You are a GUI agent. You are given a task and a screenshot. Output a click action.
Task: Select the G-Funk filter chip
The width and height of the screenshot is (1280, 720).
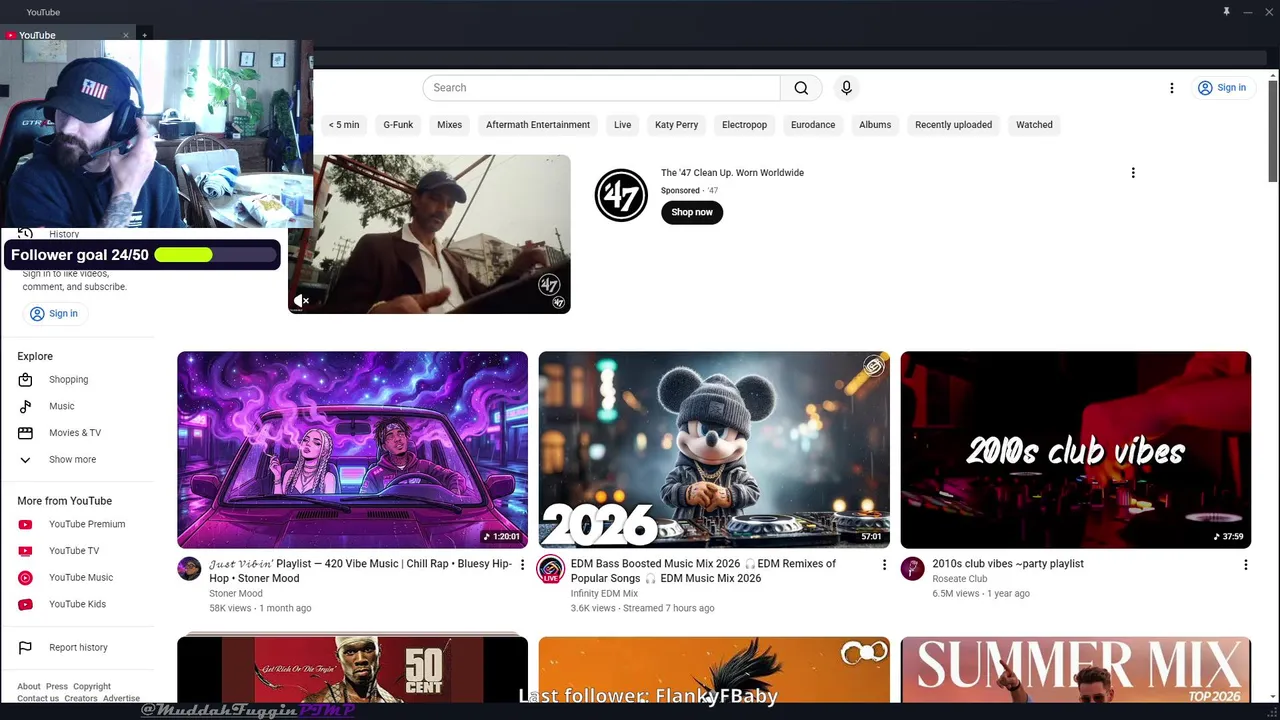398,125
